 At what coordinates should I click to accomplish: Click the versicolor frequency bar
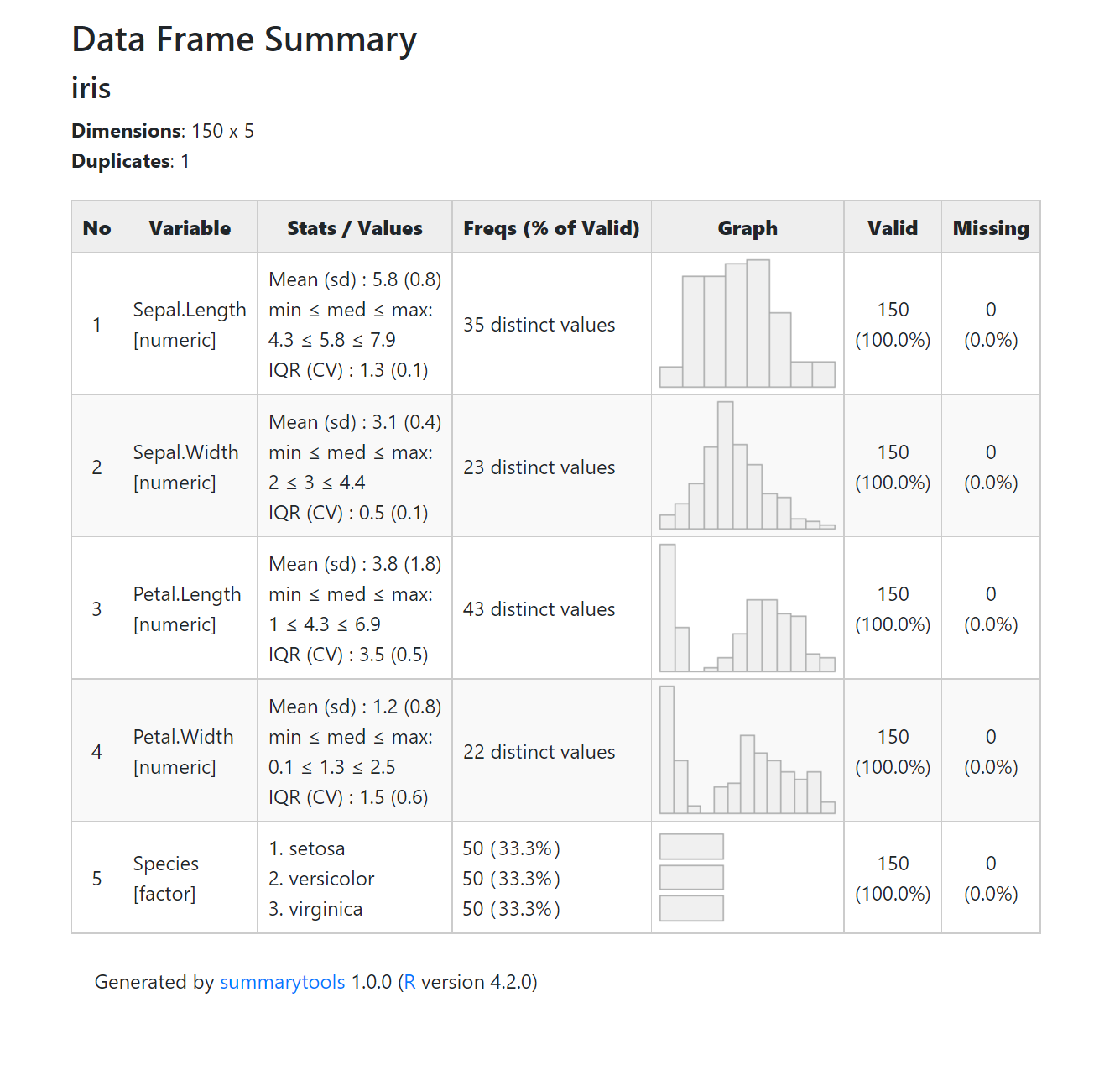pyautogui.click(x=691, y=877)
